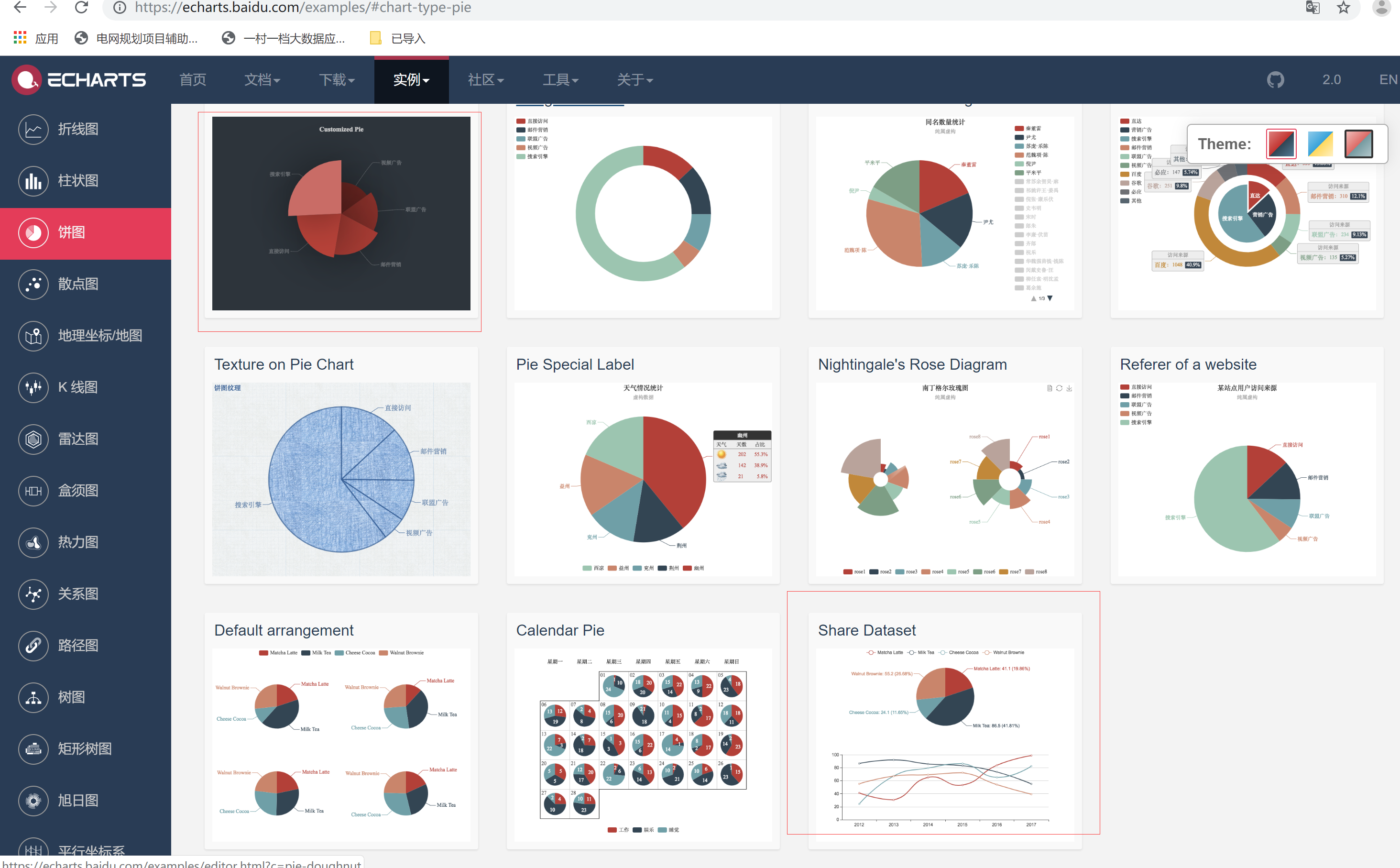1400x868 pixels.
Task: Expand the 关于 dropdown menu
Action: (x=635, y=80)
